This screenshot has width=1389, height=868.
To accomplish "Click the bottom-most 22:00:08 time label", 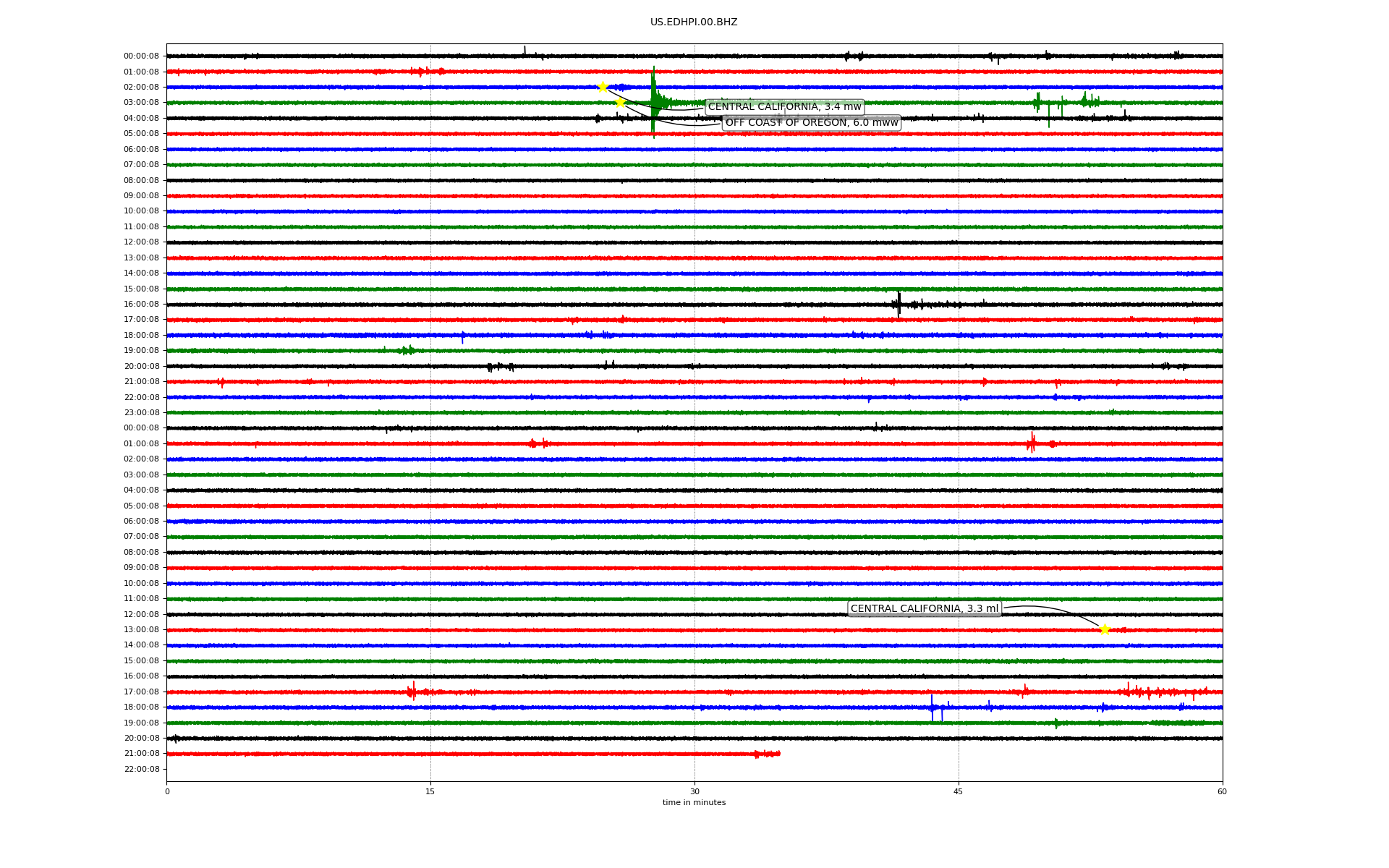I will tap(141, 769).
